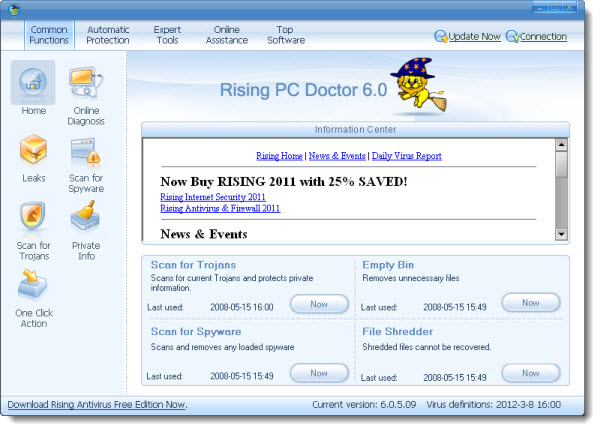The image size is (600, 431).
Task: Open the Daily Virus Report link
Action: [x=406, y=156]
